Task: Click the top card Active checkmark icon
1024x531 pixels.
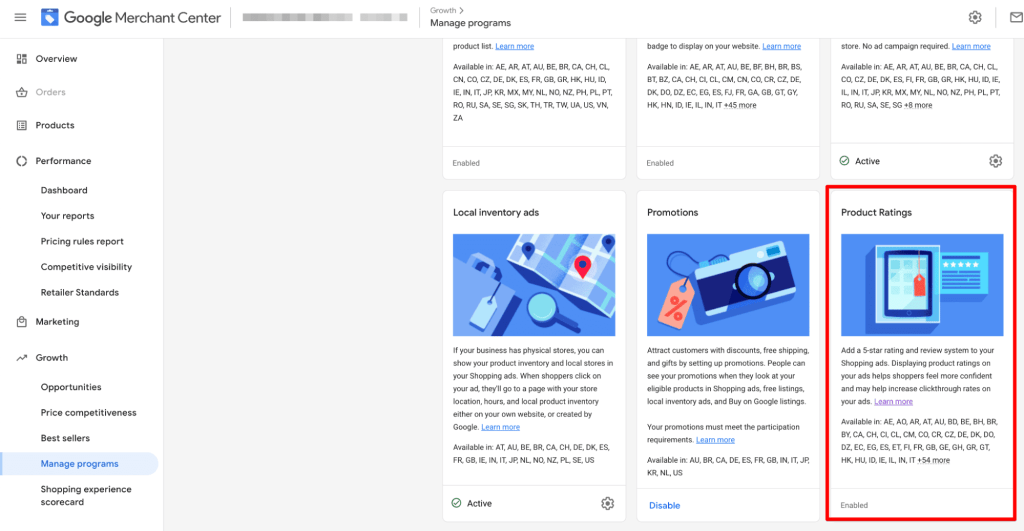Action: coord(844,161)
